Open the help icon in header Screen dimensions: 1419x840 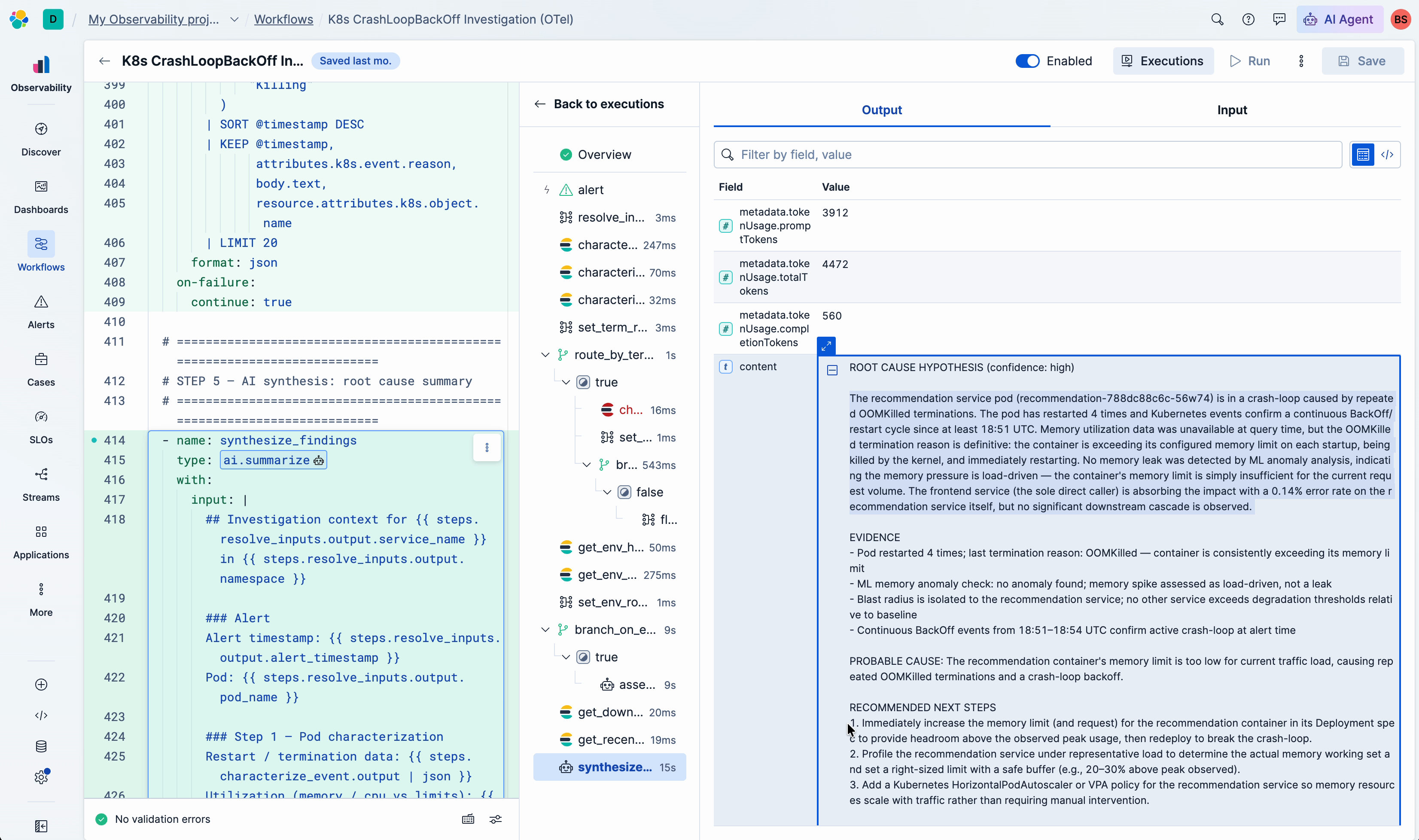[1248, 19]
